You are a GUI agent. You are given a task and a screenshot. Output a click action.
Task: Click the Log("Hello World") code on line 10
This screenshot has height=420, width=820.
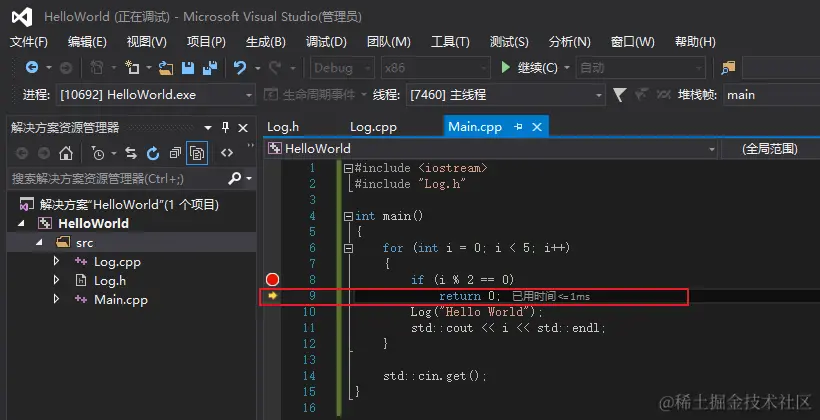(477, 312)
